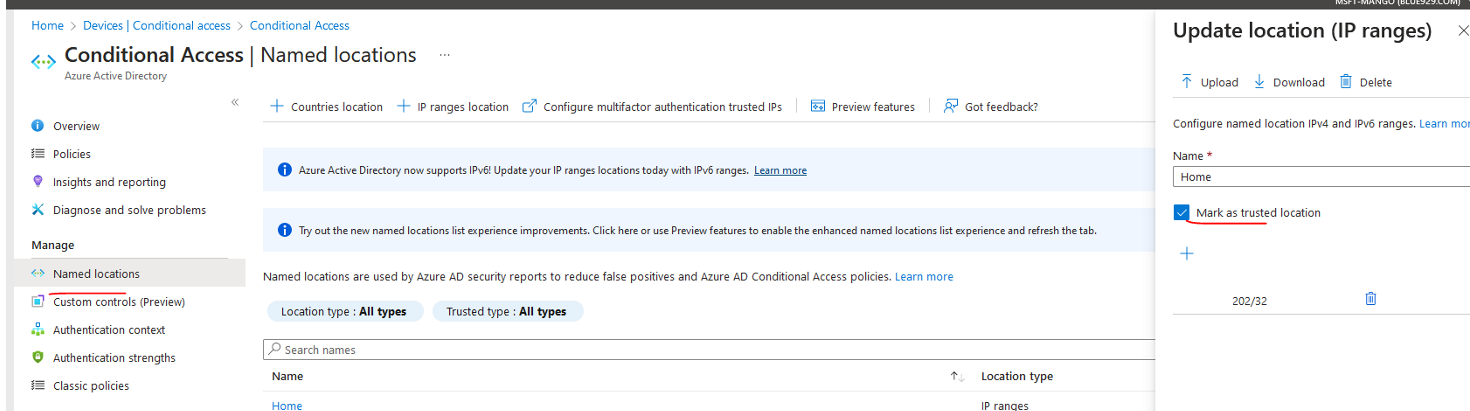Click Got feedback icon button
The width and height of the screenshot is (1470, 411).
coord(951,107)
